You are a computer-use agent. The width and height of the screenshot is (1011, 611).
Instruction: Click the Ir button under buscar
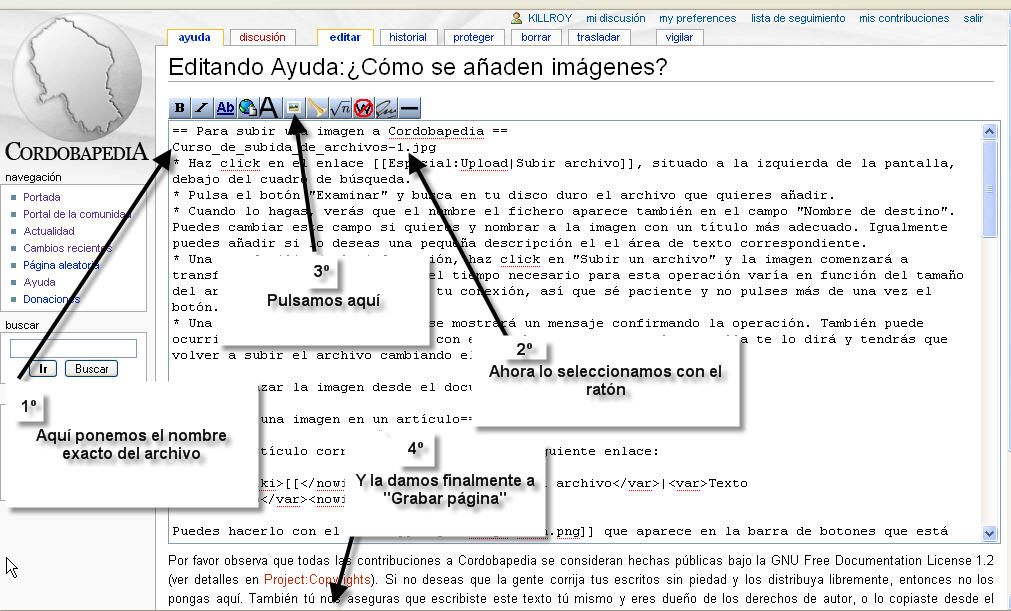43,369
